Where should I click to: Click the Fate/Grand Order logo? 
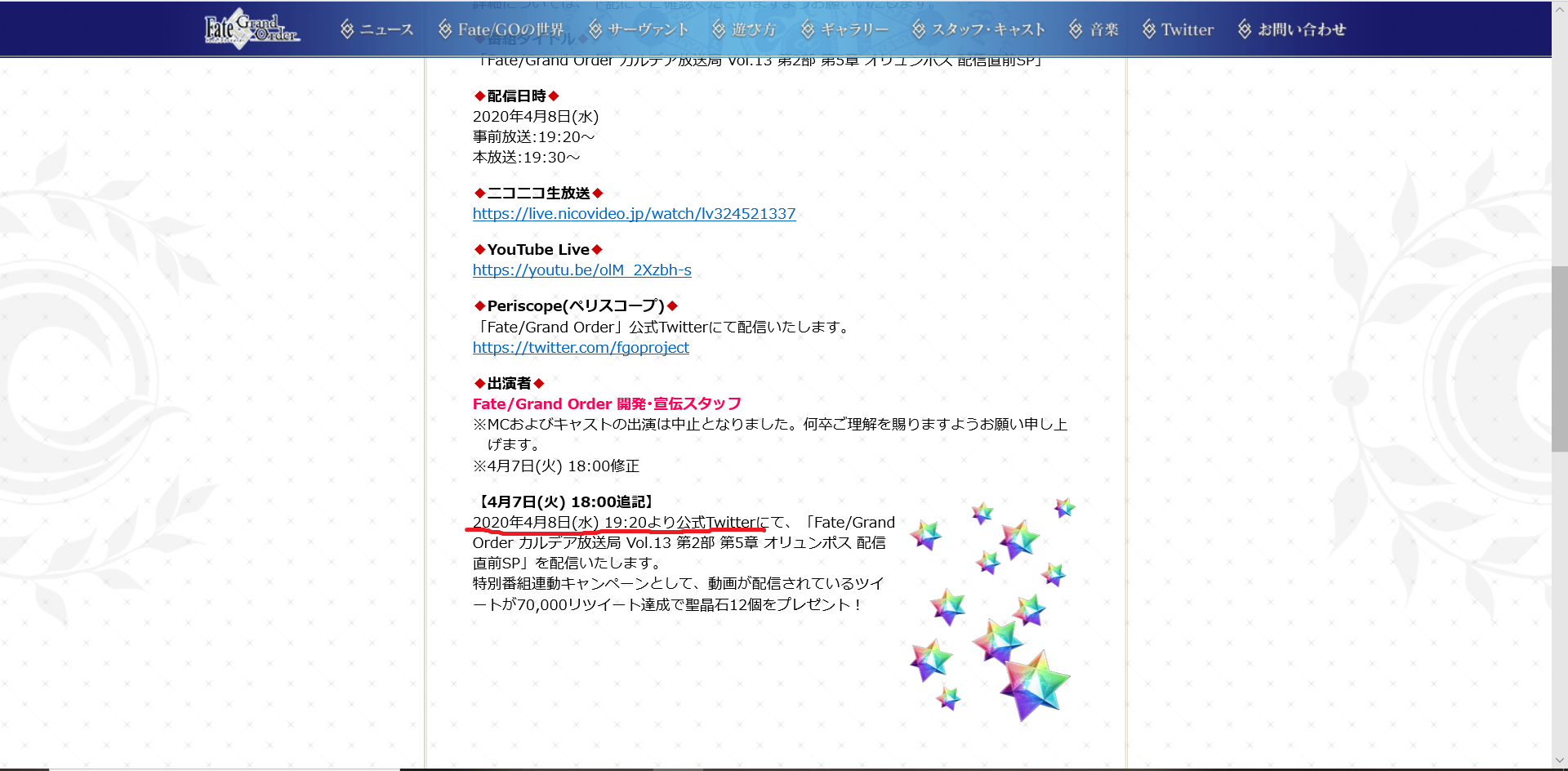tap(251, 29)
